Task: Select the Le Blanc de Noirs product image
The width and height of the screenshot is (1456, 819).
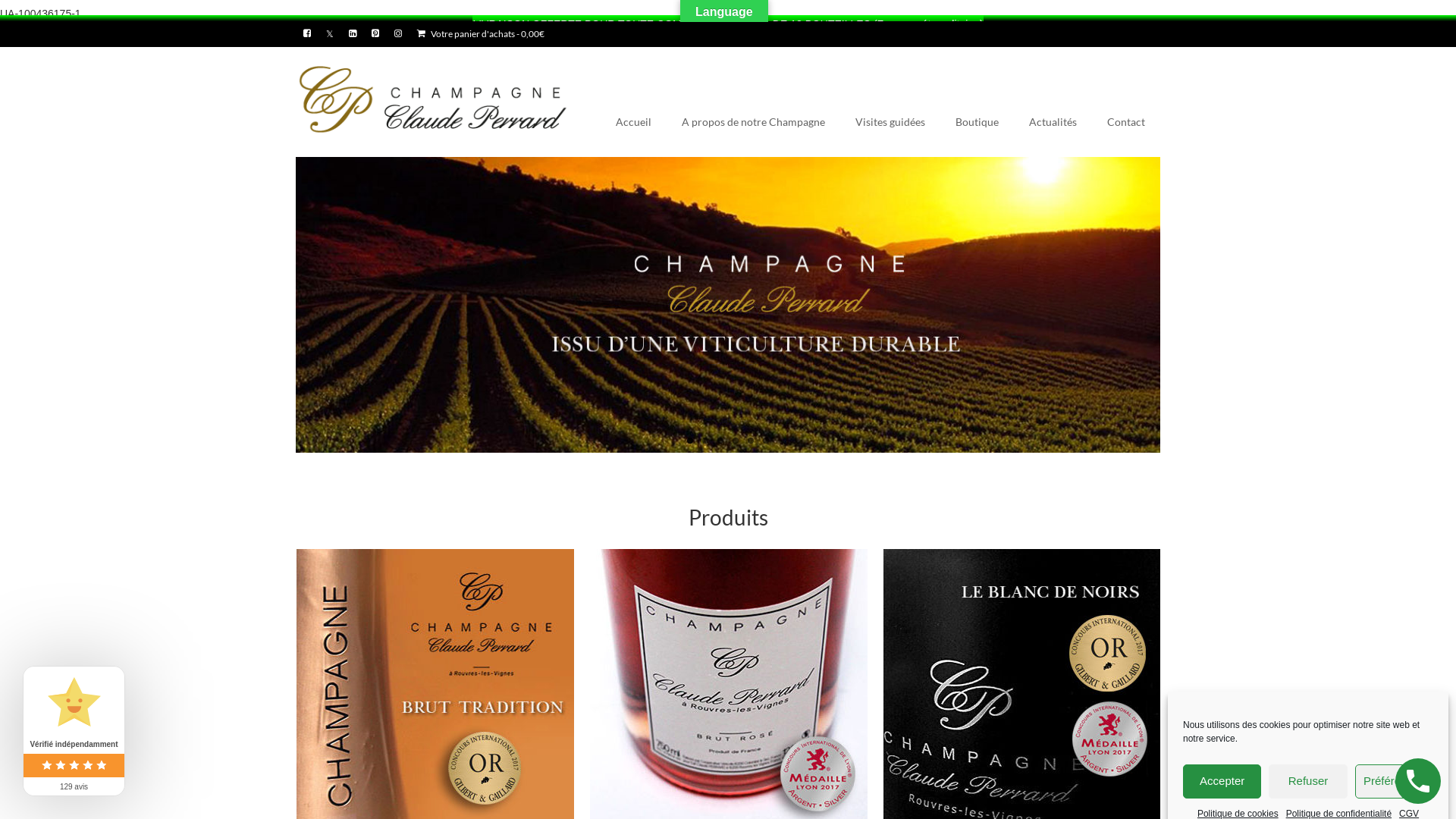Action: [1021, 684]
